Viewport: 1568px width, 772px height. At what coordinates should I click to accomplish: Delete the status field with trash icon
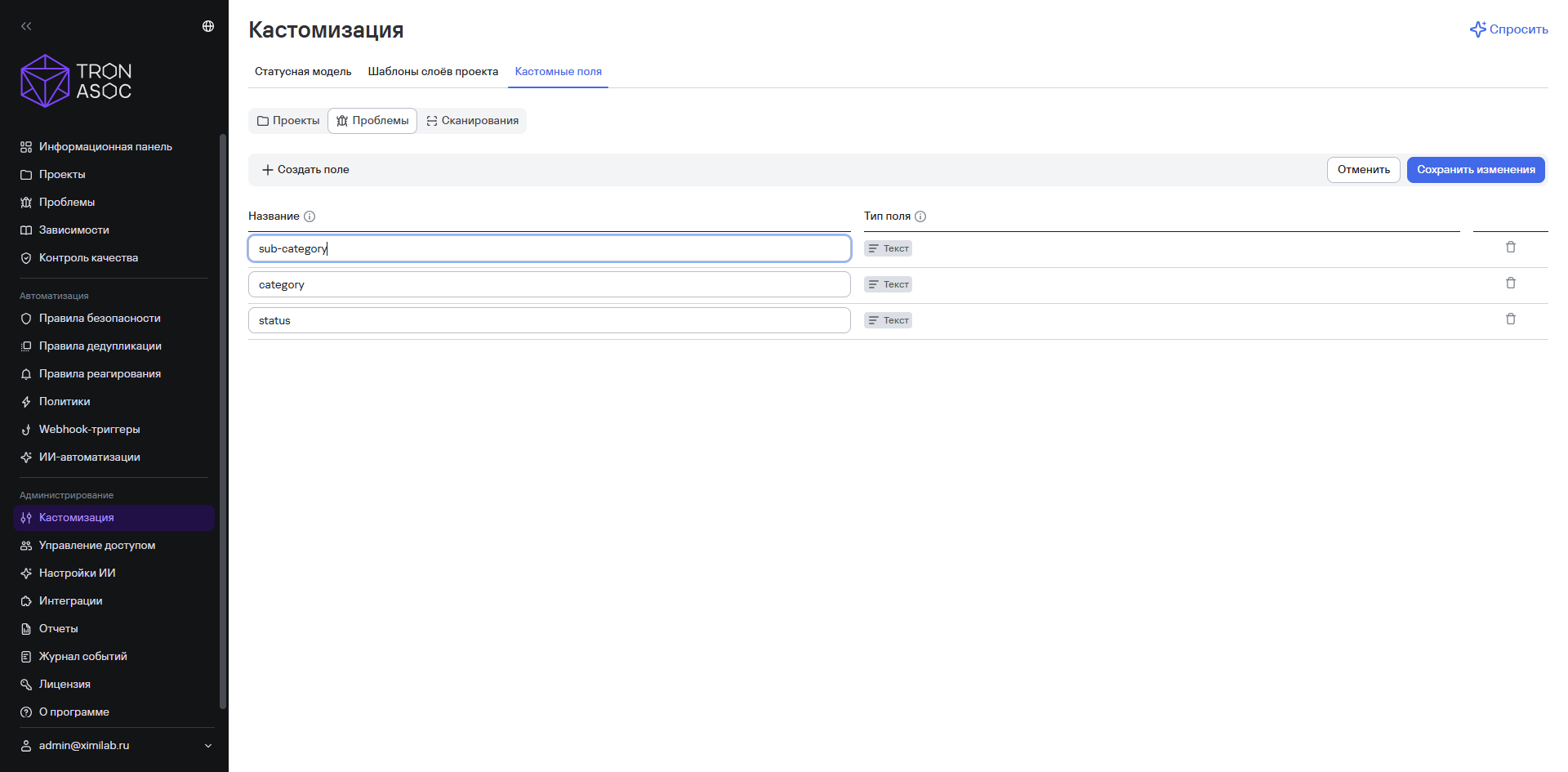(x=1510, y=319)
